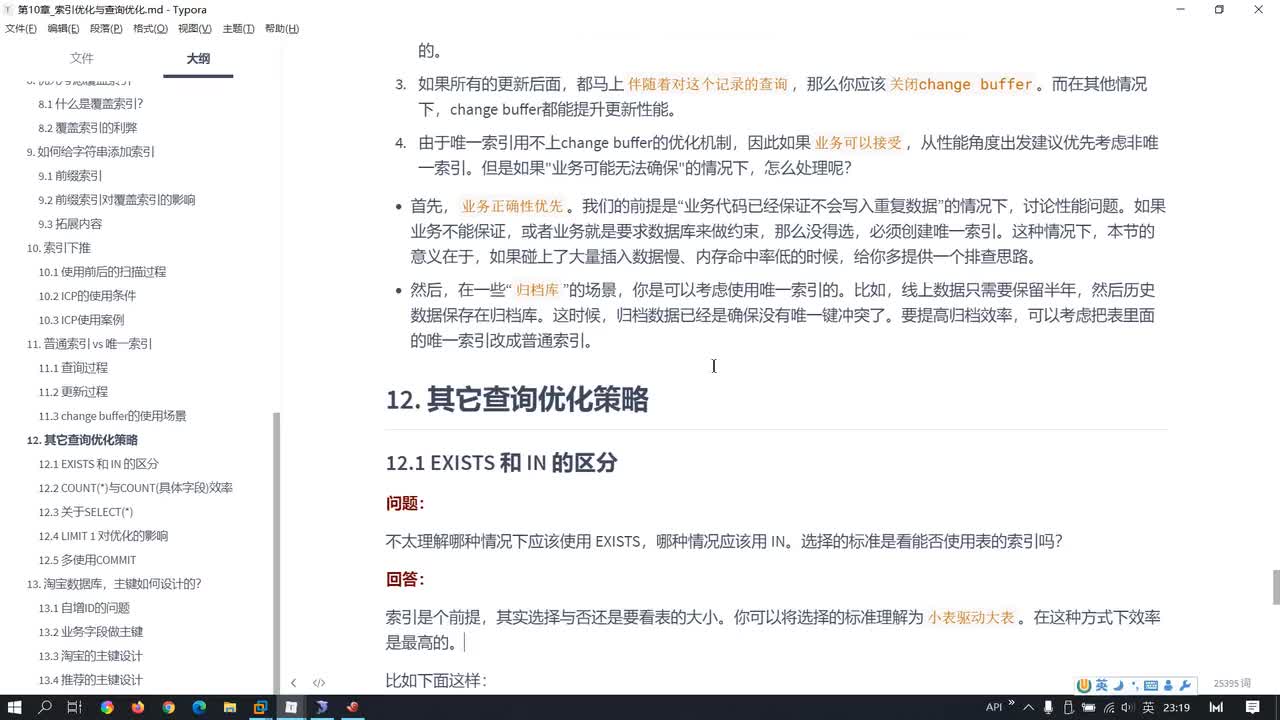Click highlighted text 小表驱动大表
Screen dimensions: 1280x720
[970, 618]
